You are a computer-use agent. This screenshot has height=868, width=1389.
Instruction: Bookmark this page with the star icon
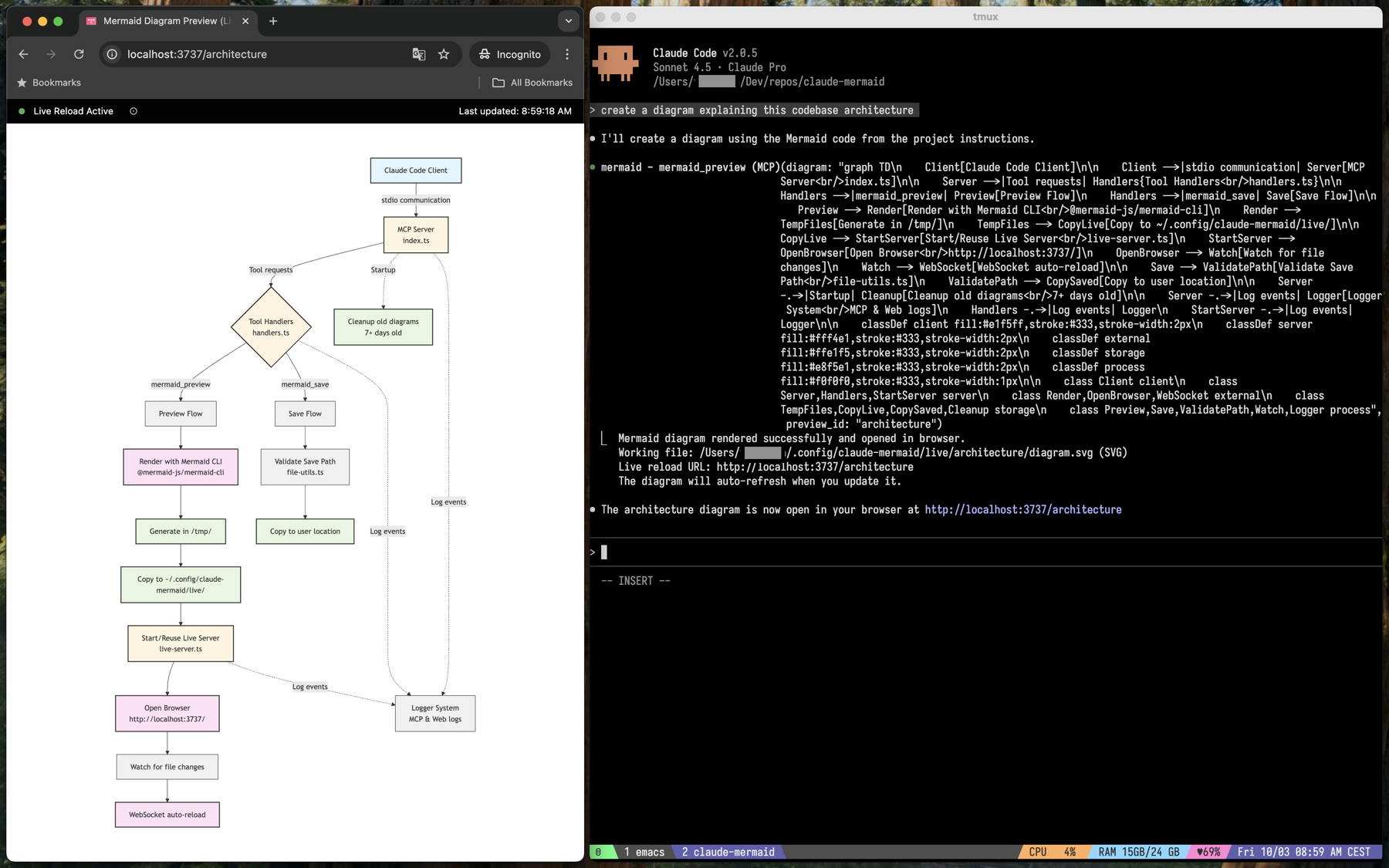[444, 54]
